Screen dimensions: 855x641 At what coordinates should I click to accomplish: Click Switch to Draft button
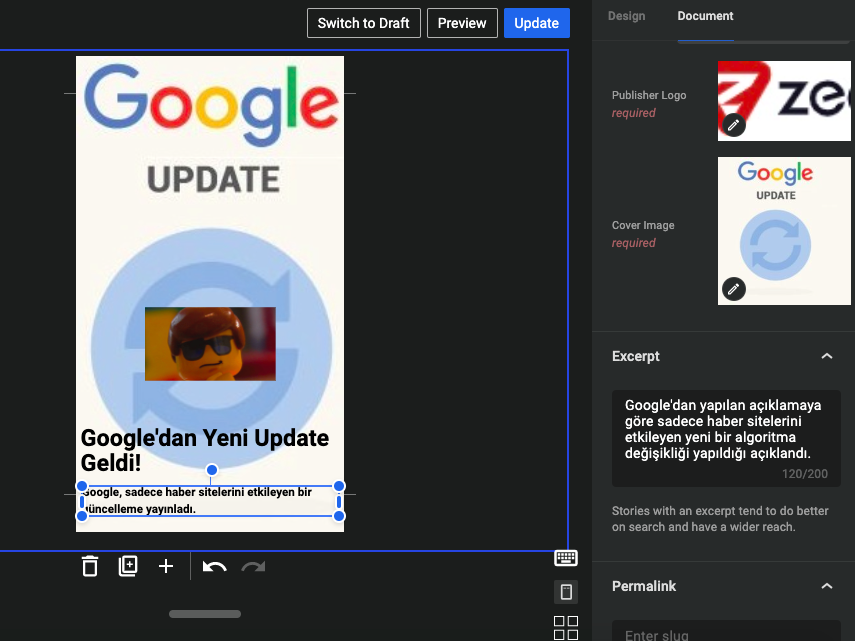coord(364,23)
